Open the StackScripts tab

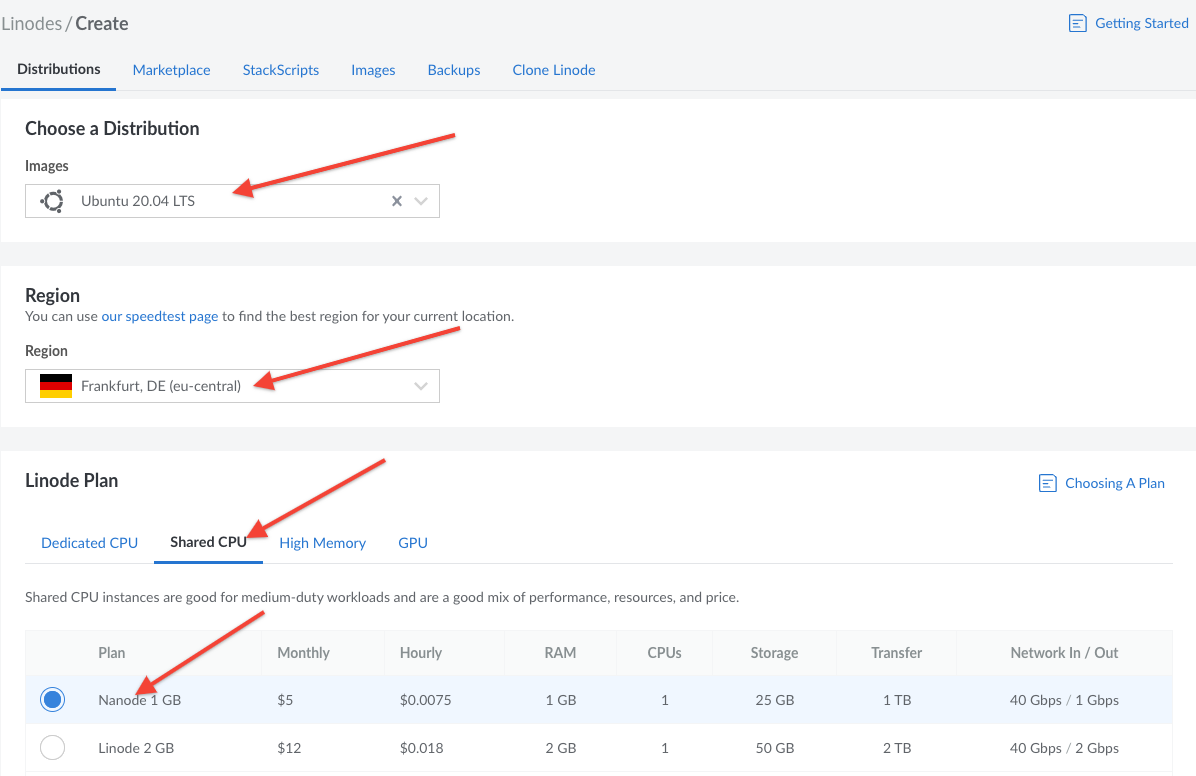pyautogui.click(x=281, y=70)
